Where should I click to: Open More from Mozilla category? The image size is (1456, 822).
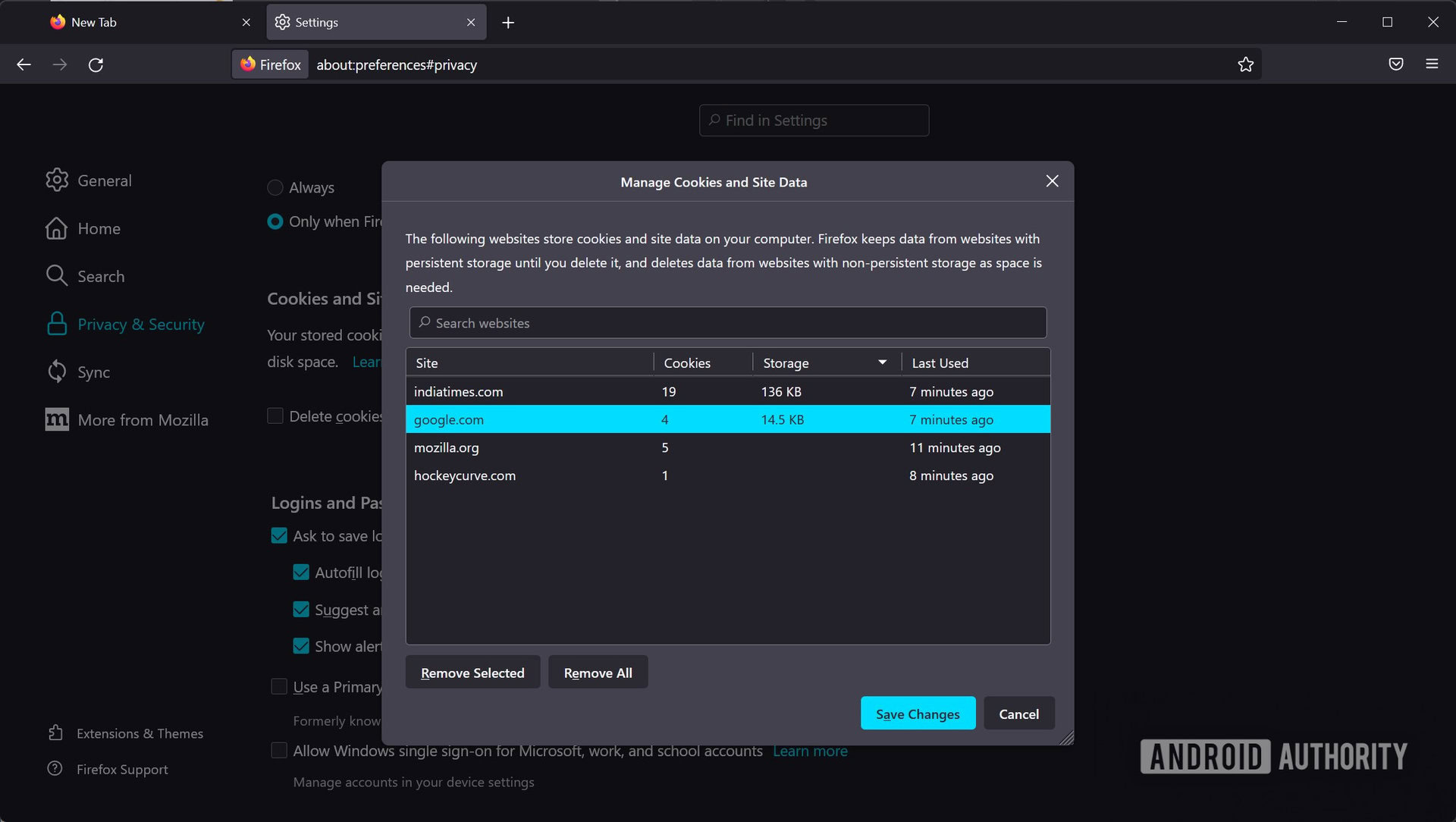point(127,419)
